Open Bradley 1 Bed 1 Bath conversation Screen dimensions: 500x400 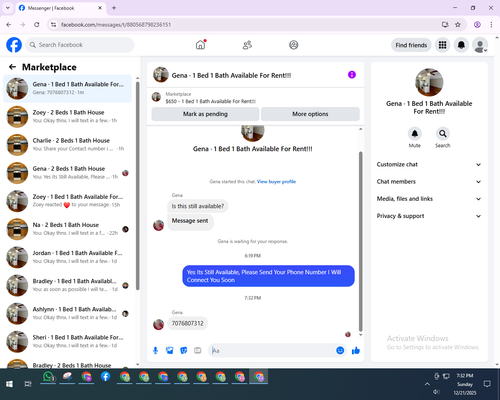67,285
